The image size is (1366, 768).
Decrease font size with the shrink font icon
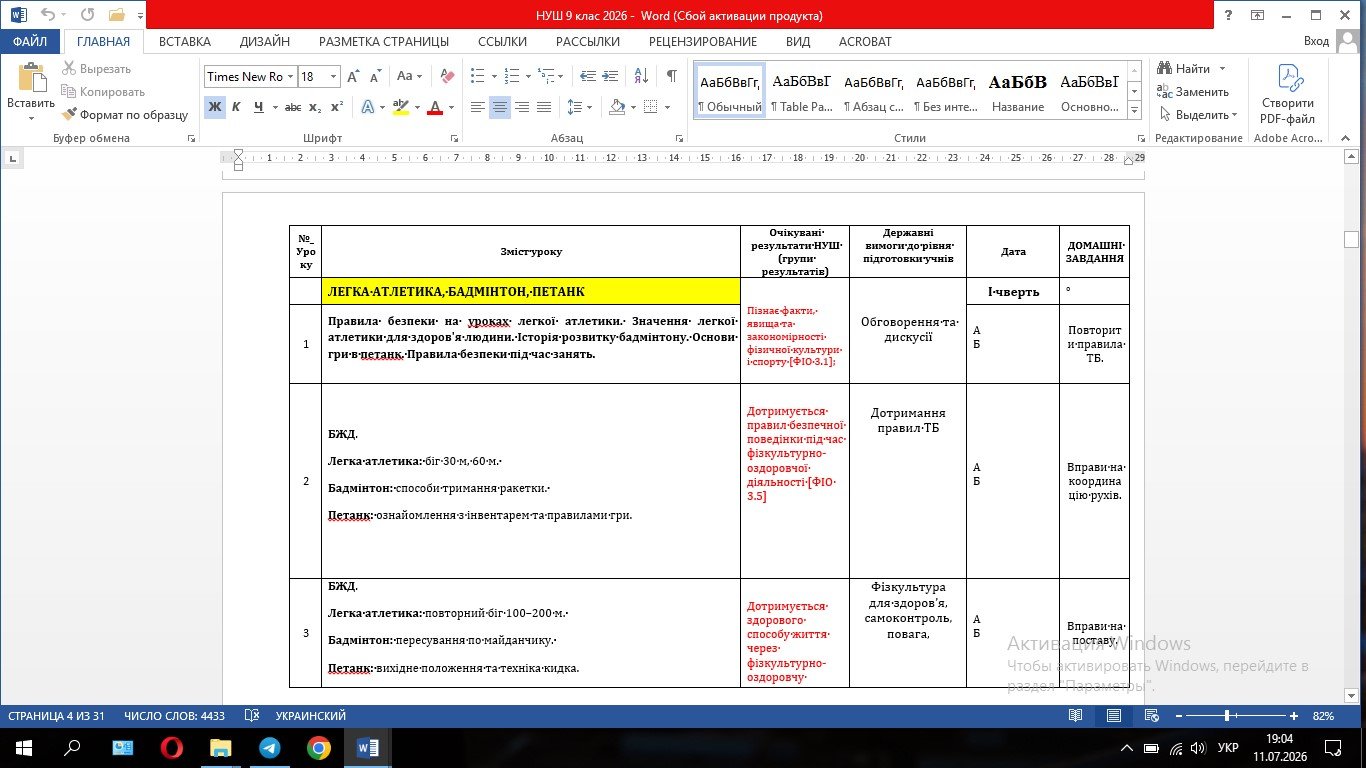(376, 76)
